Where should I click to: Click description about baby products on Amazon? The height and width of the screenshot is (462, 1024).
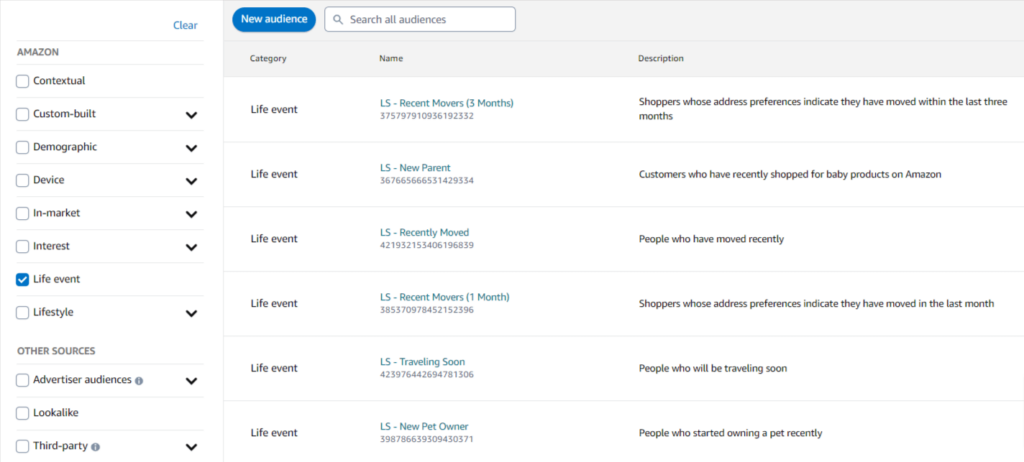790,174
